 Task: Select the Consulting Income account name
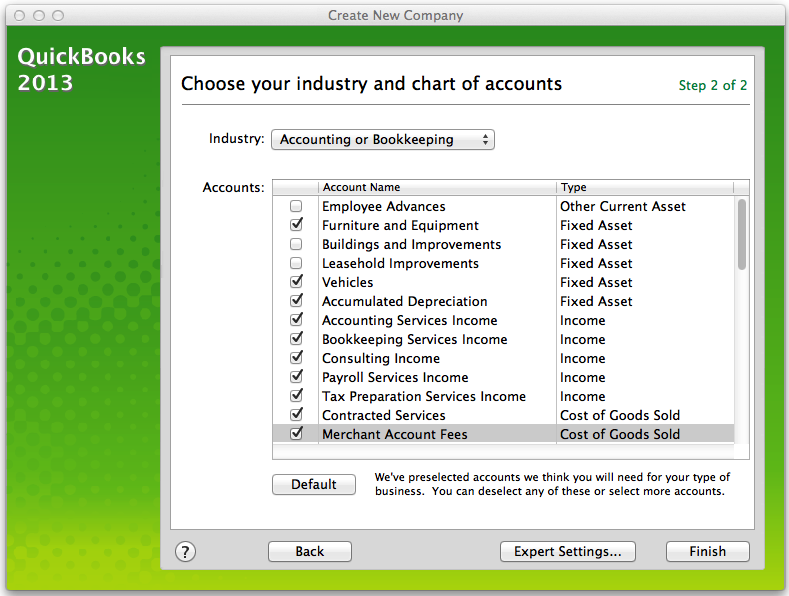click(381, 358)
